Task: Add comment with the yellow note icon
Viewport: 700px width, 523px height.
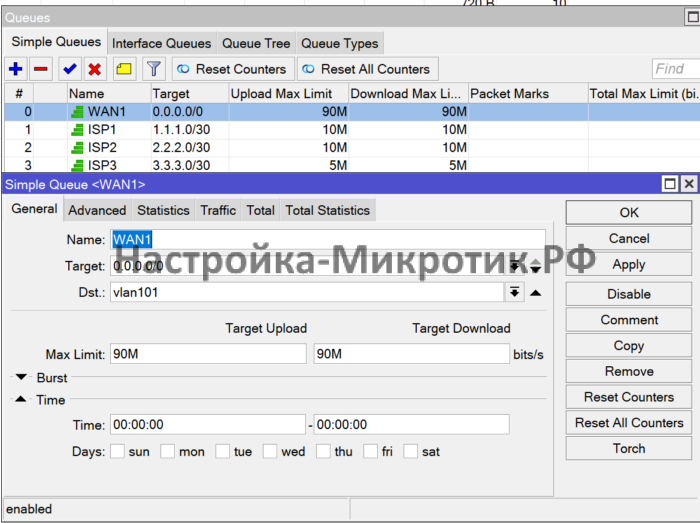Action: (x=124, y=69)
